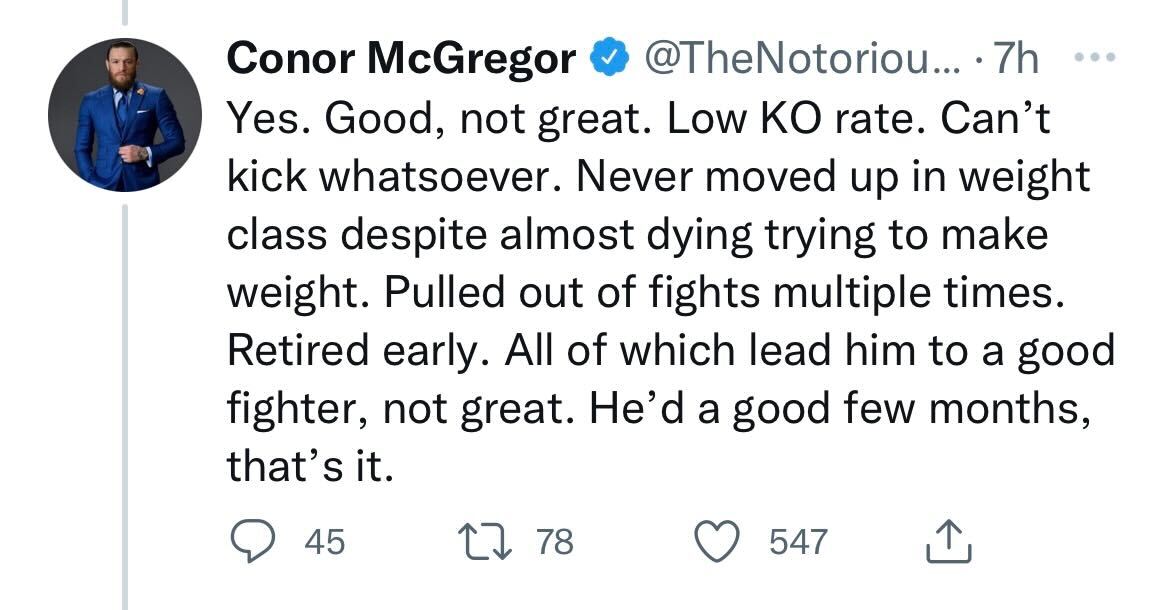Click the Conor McGregor display name
Viewport: 1170px width, 610px height.
[401, 58]
